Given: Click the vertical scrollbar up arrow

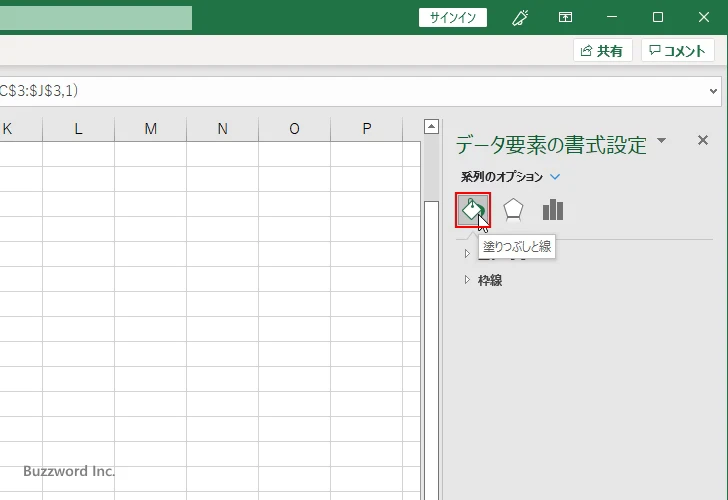Looking at the screenshot, I should click(431, 126).
